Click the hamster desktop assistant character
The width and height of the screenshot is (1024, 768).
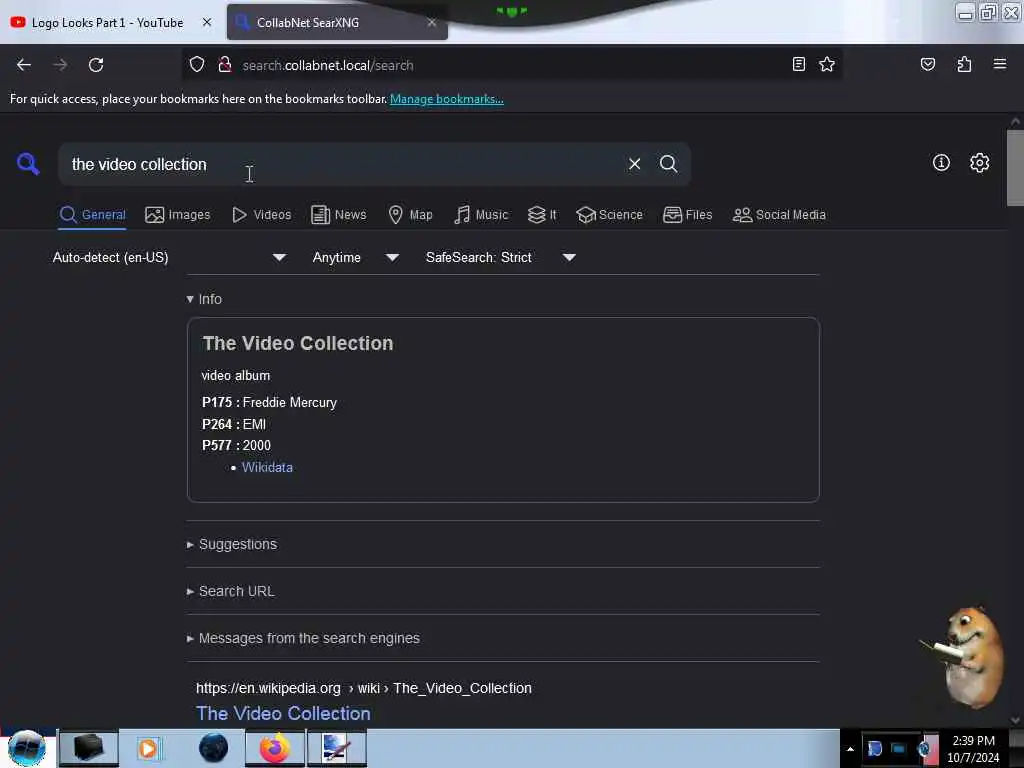pos(966,658)
